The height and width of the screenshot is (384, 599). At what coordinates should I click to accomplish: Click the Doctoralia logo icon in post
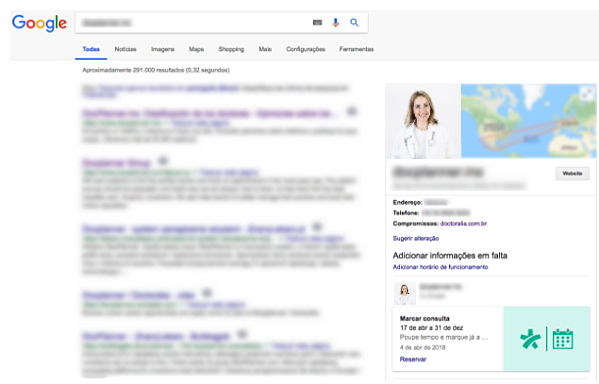pos(530,339)
